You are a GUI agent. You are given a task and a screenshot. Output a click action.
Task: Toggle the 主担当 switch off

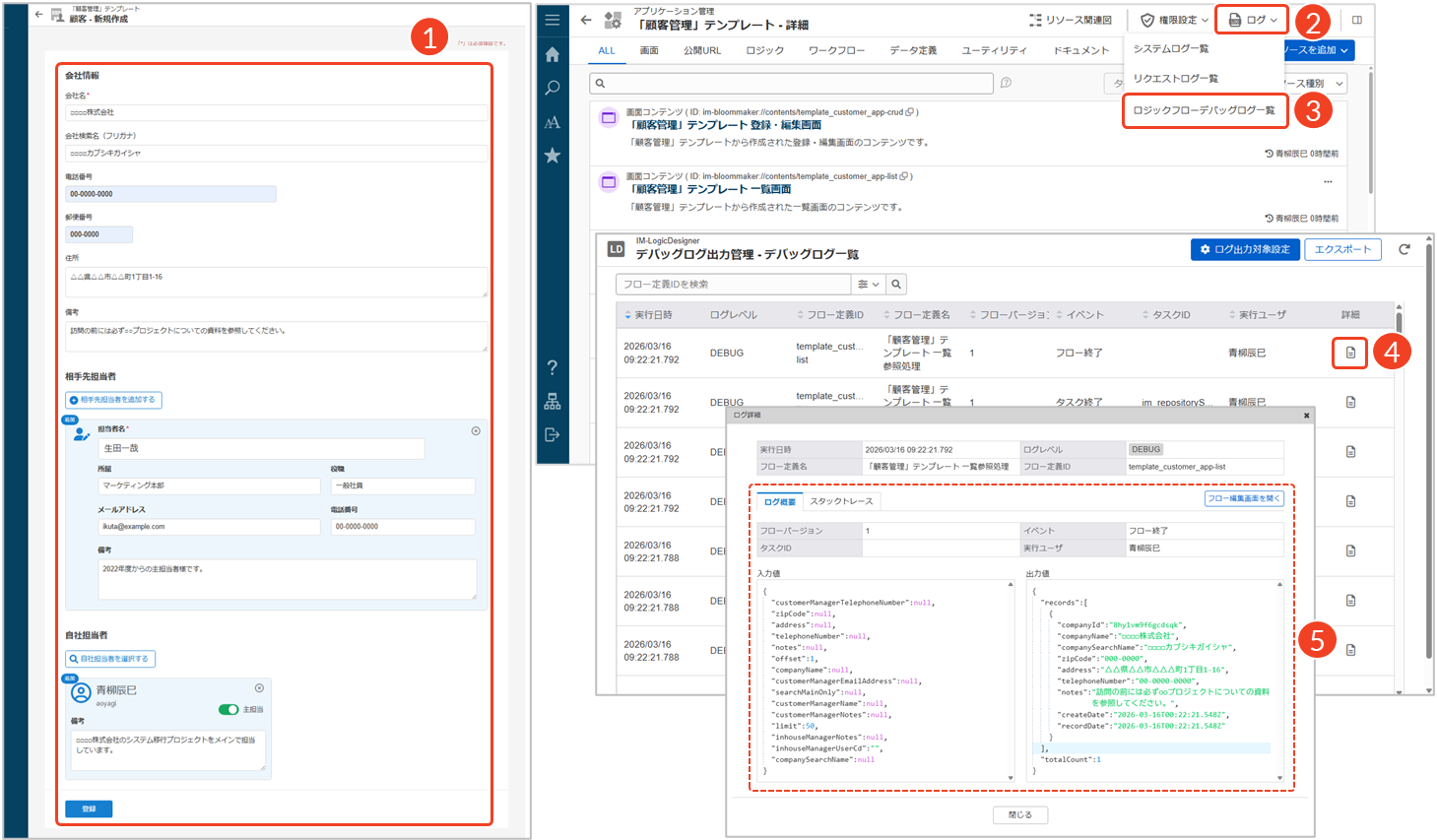coord(229,709)
